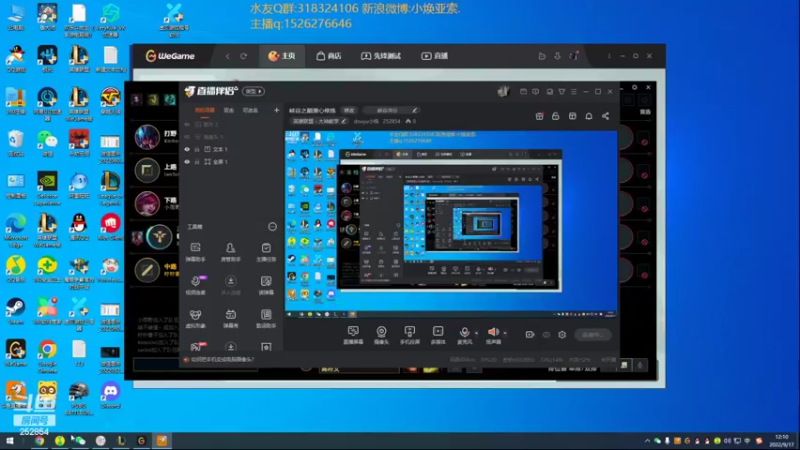Open the gift icon with red dot

pos(539,116)
